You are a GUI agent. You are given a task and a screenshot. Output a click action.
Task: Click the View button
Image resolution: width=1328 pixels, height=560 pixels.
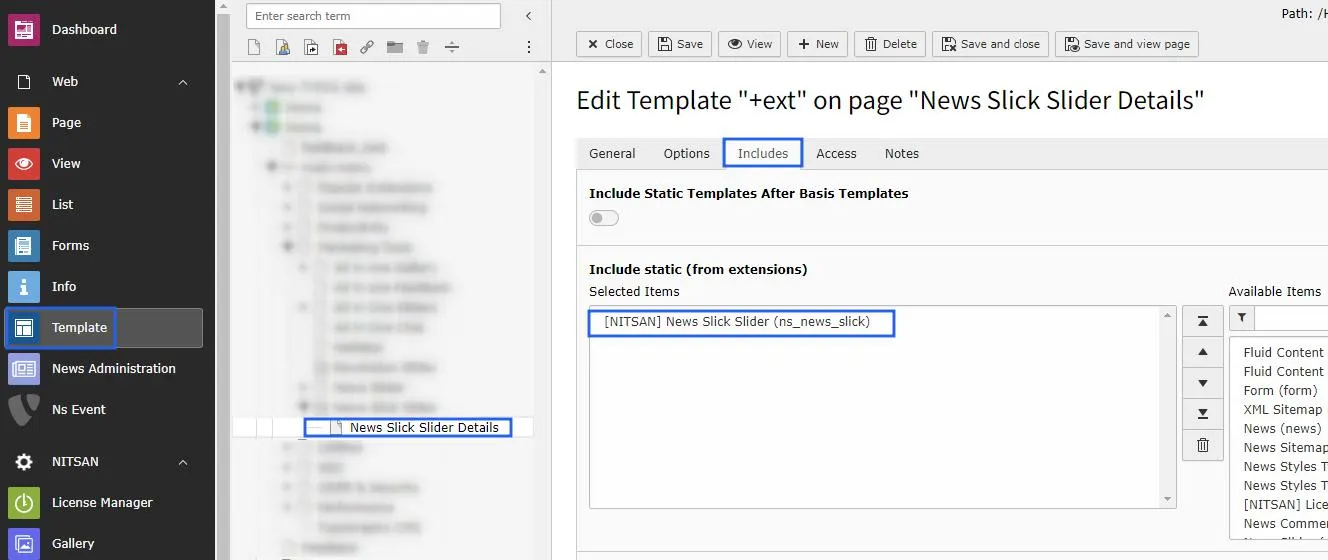tap(750, 44)
